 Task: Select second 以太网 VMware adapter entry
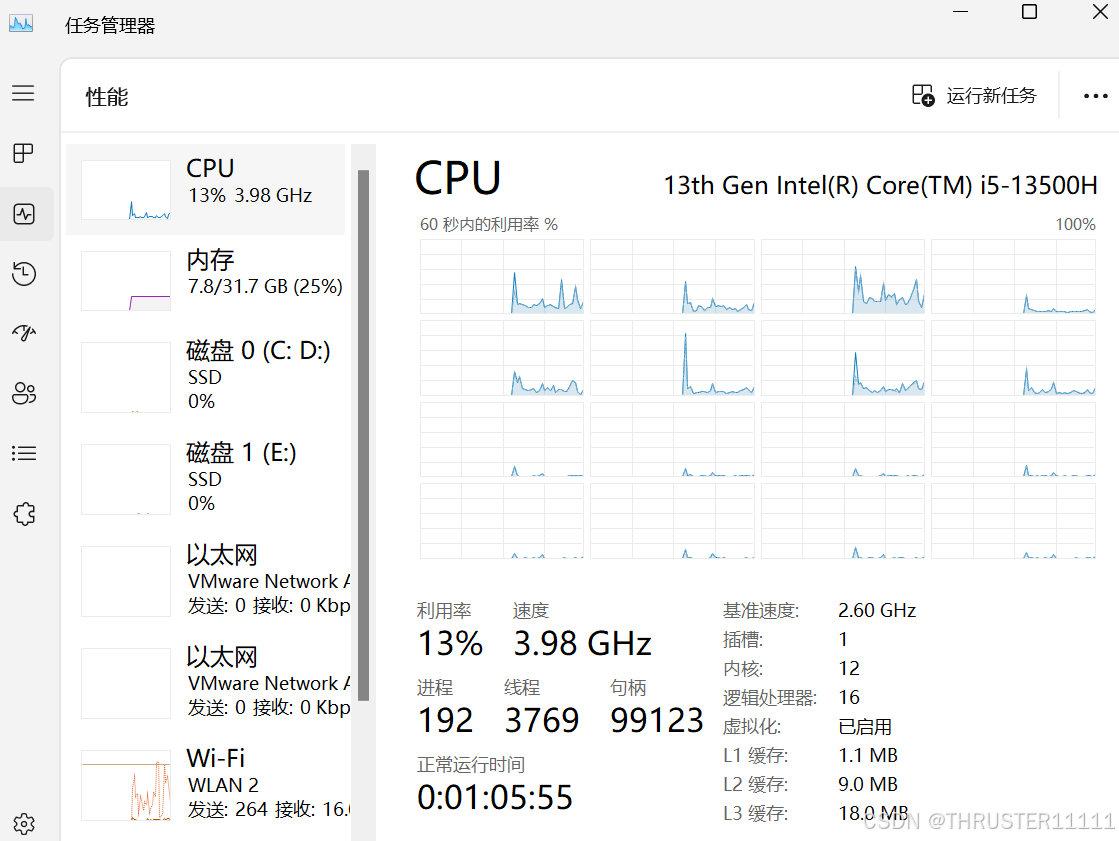point(206,683)
